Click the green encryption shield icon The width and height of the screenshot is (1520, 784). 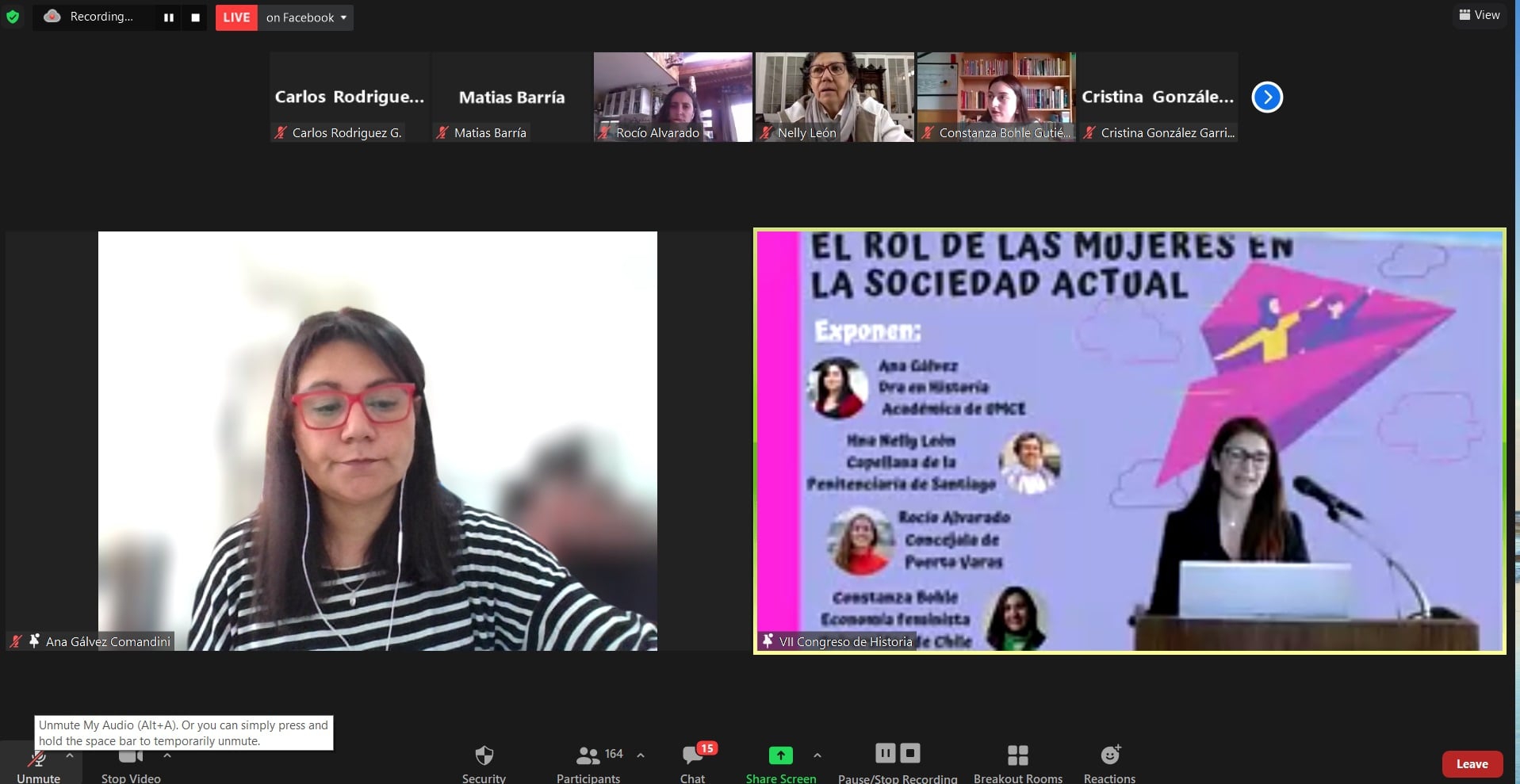pyautogui.click(x=13, y=17)
